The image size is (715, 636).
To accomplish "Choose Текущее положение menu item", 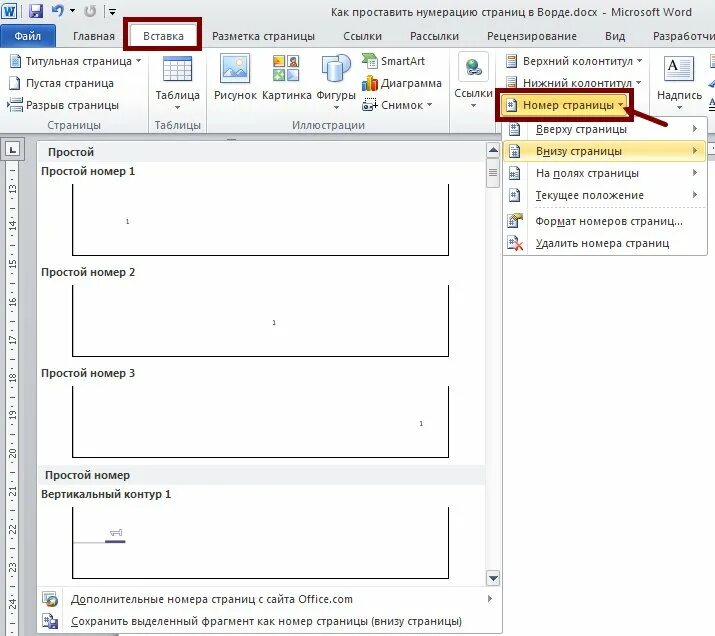I will [605, 195].
